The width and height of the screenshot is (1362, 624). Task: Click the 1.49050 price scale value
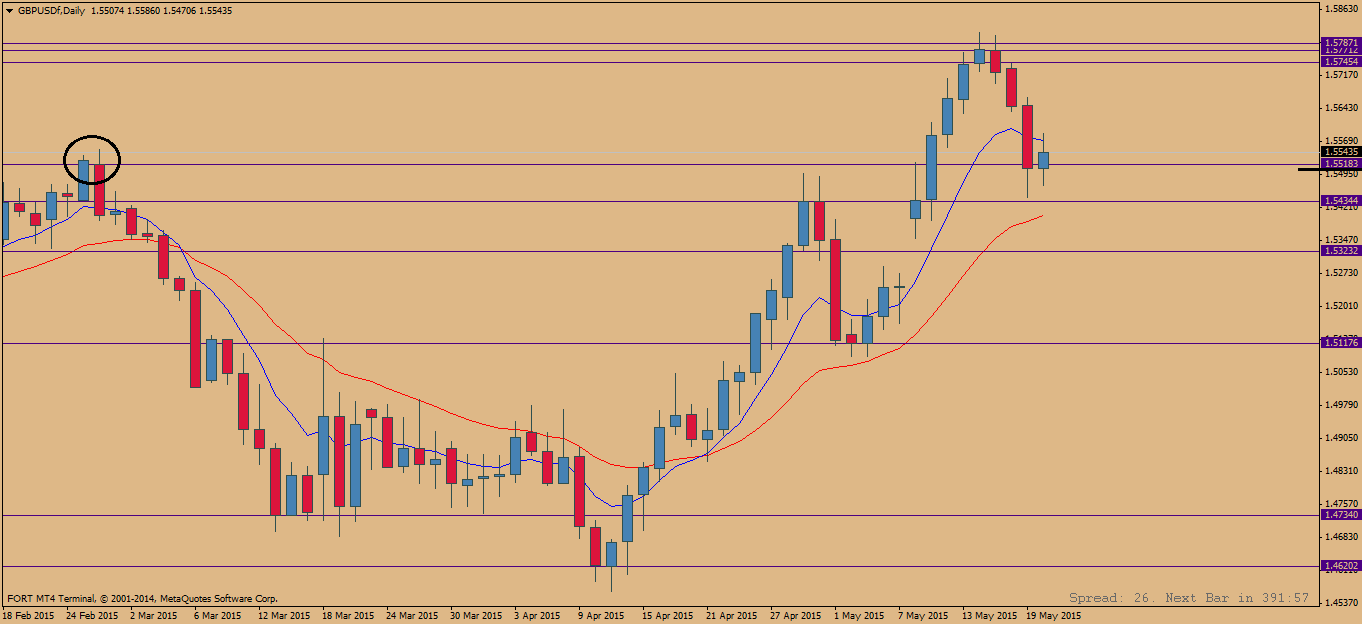point(1341,437)
